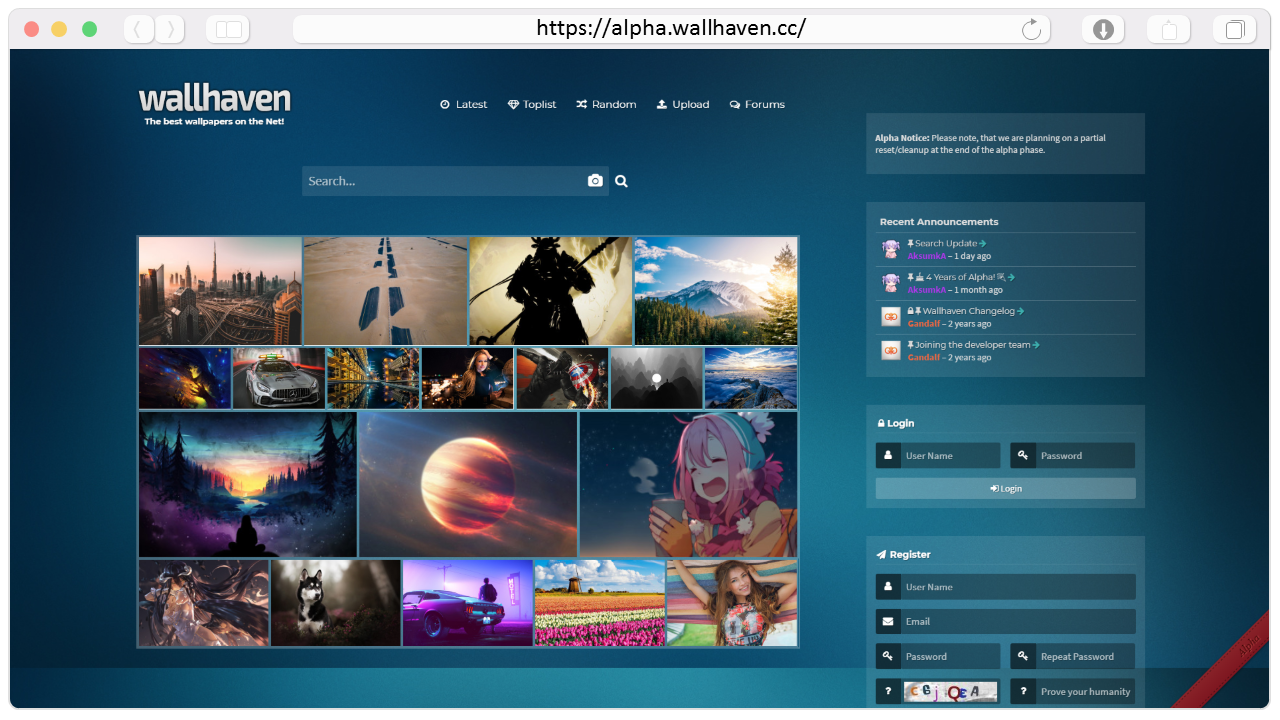
Task: Click the address bar URL
Action: [x=671, y=29]
